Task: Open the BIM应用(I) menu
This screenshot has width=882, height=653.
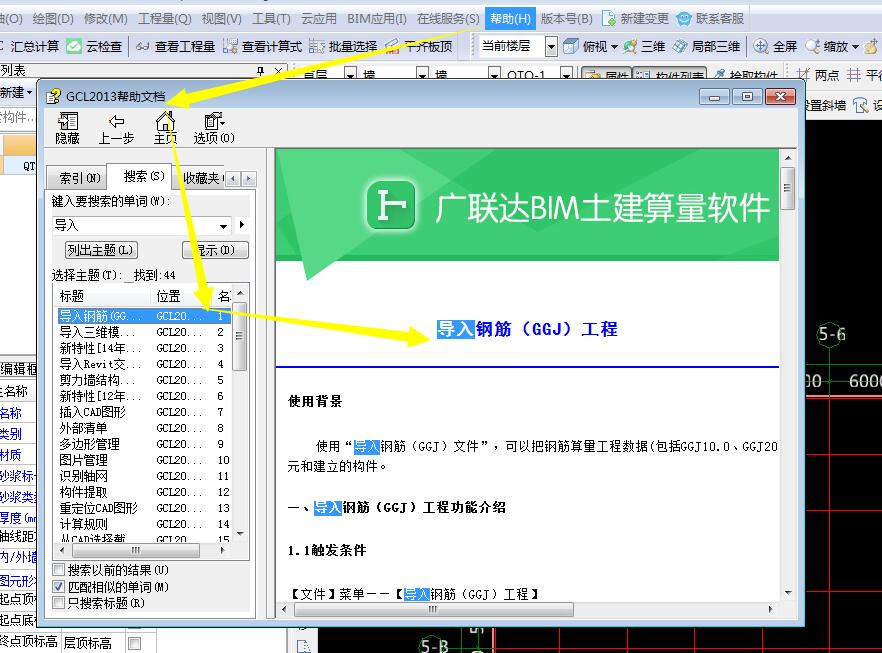Action: coord(376,19)
